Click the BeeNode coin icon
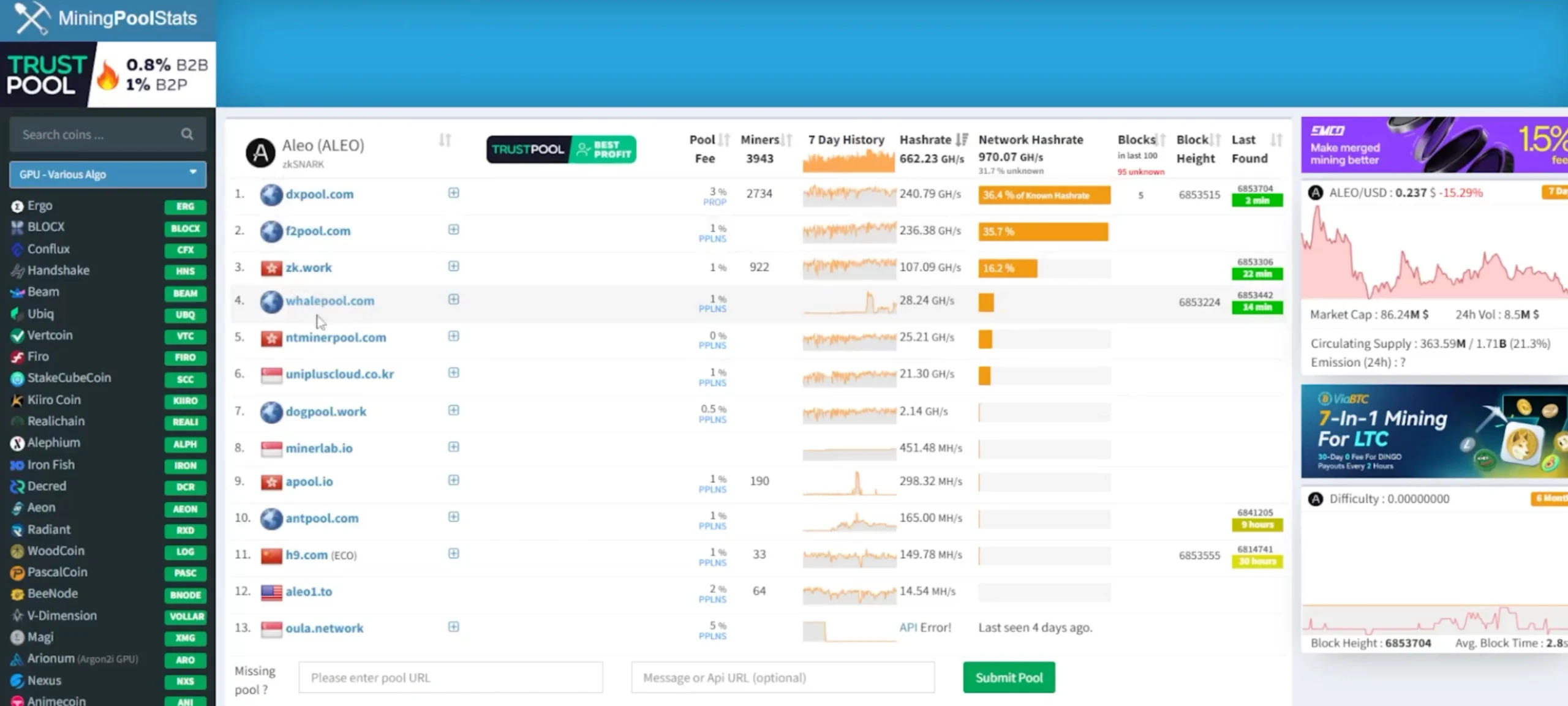The height and width of the screenshot is (706, 1568). (17, 594)
